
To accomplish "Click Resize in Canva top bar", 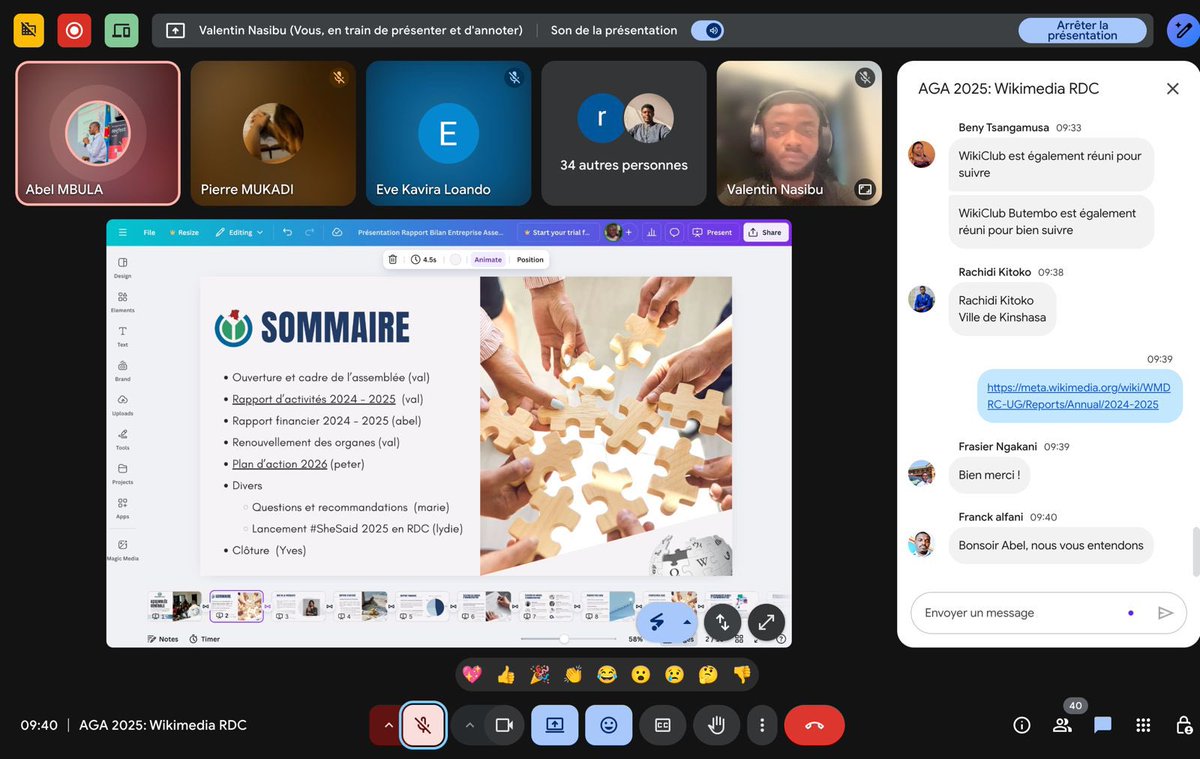I will coord(184,232).
